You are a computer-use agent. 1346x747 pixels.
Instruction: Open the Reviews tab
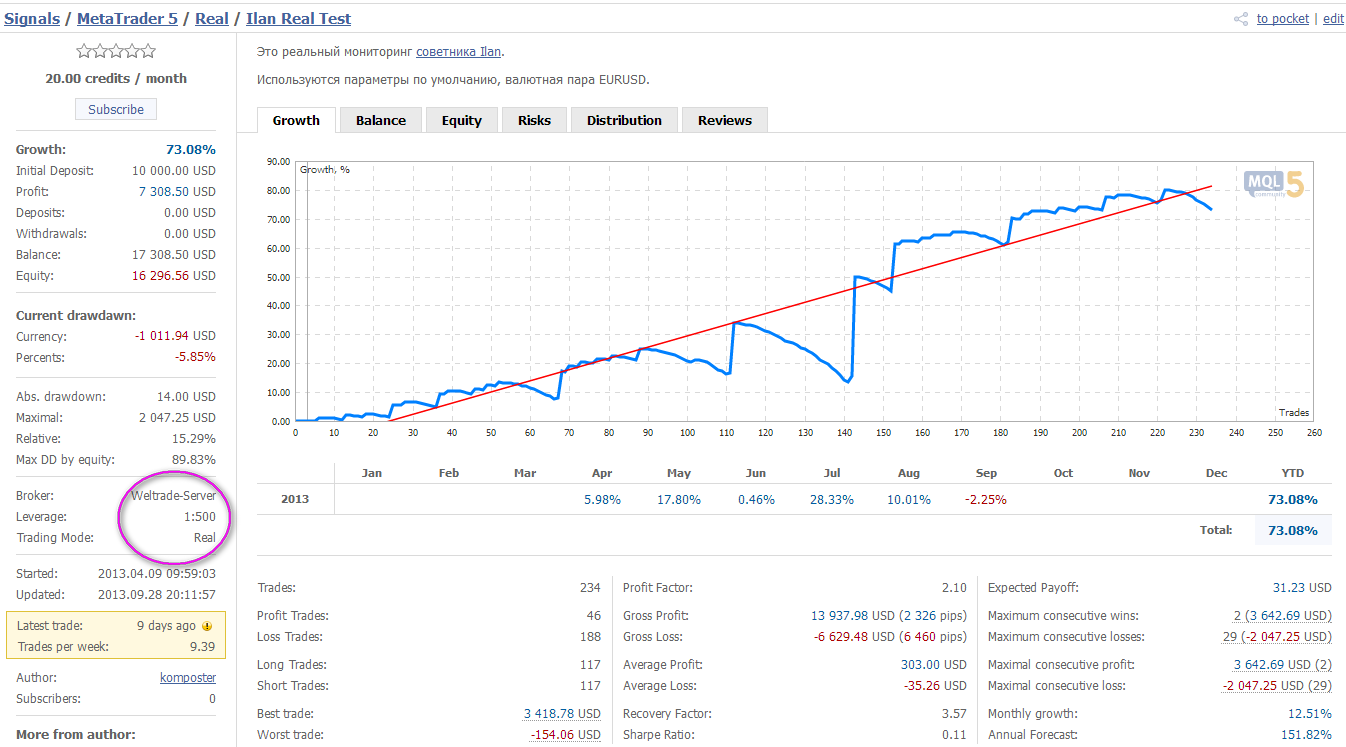point(725,120)
